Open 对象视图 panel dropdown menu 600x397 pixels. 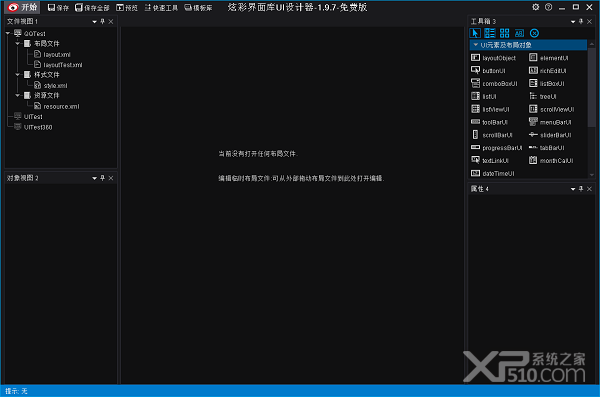tap(95, 178)
